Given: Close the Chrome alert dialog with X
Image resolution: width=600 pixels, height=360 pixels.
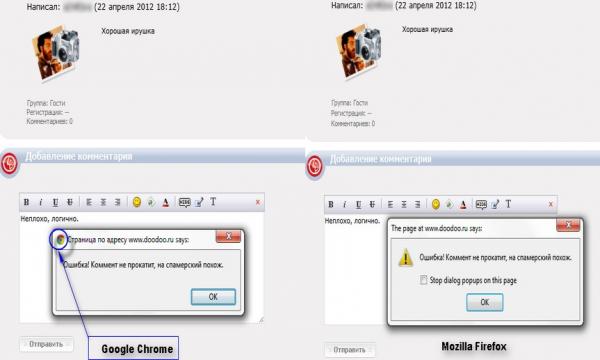Looking at the screenshot, I should (x=228, y=236).
